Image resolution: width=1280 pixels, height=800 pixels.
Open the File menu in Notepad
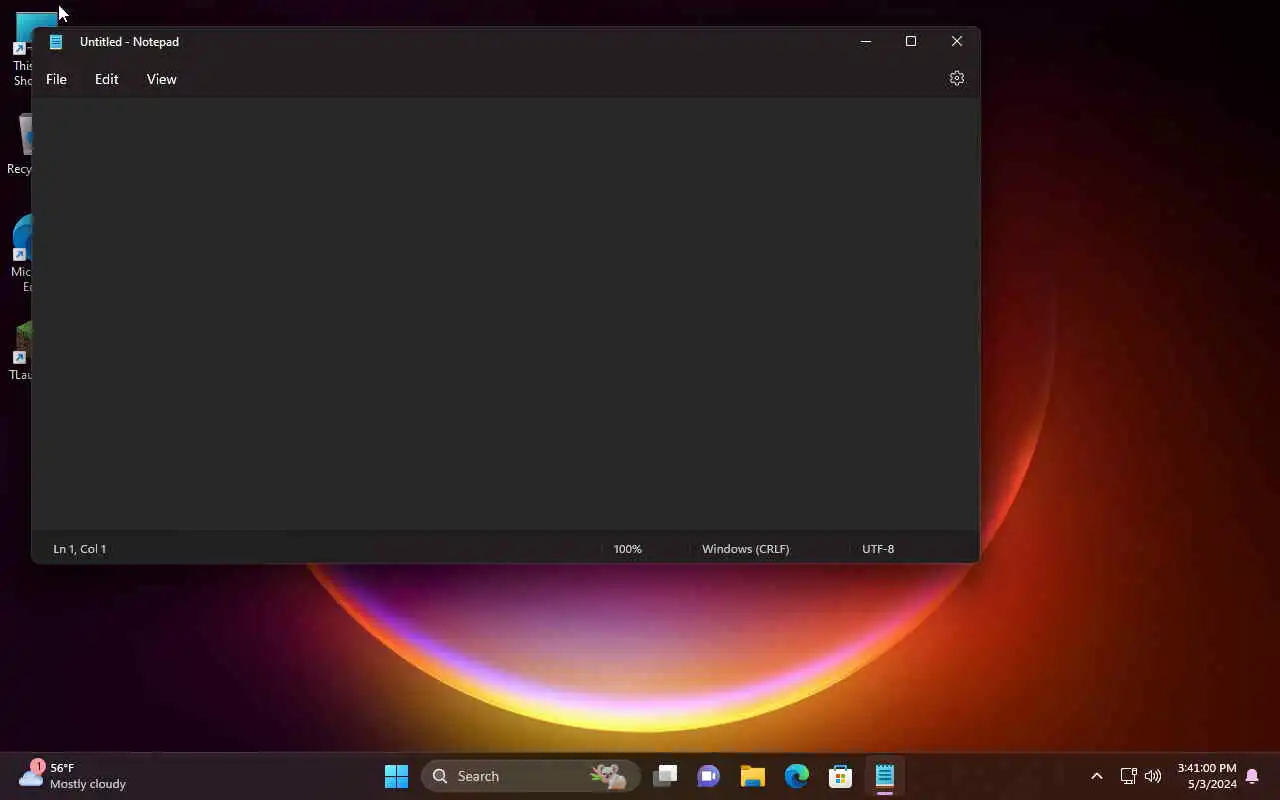pos(56,79)
